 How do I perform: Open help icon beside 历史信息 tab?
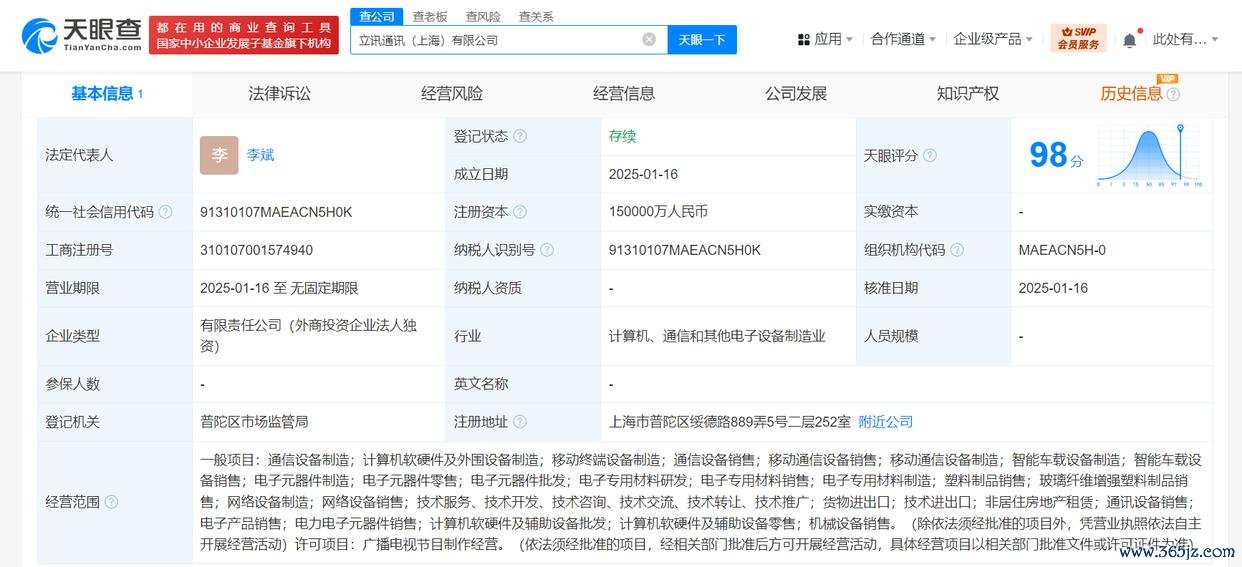click(1173, 94)
